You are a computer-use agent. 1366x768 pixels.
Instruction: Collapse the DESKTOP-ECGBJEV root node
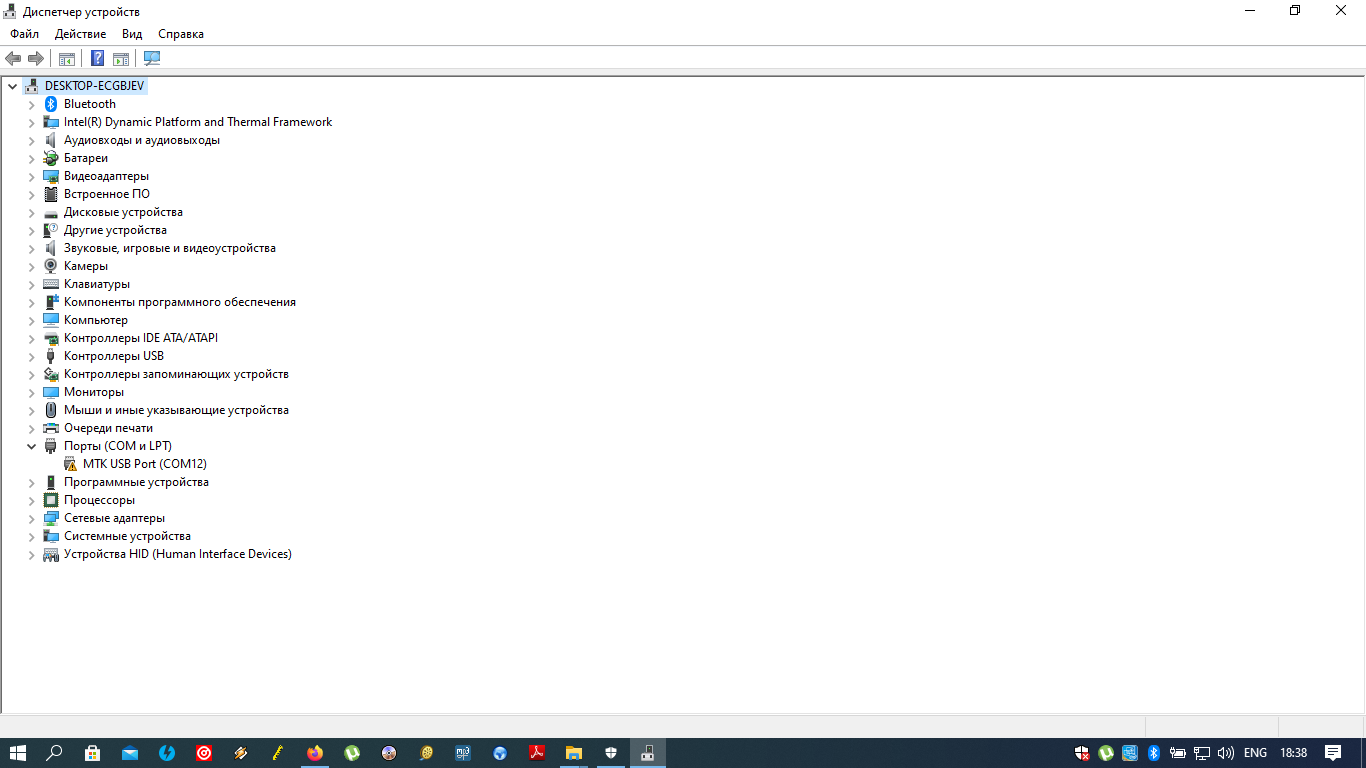pyautogui.click(x=12, y=86)
